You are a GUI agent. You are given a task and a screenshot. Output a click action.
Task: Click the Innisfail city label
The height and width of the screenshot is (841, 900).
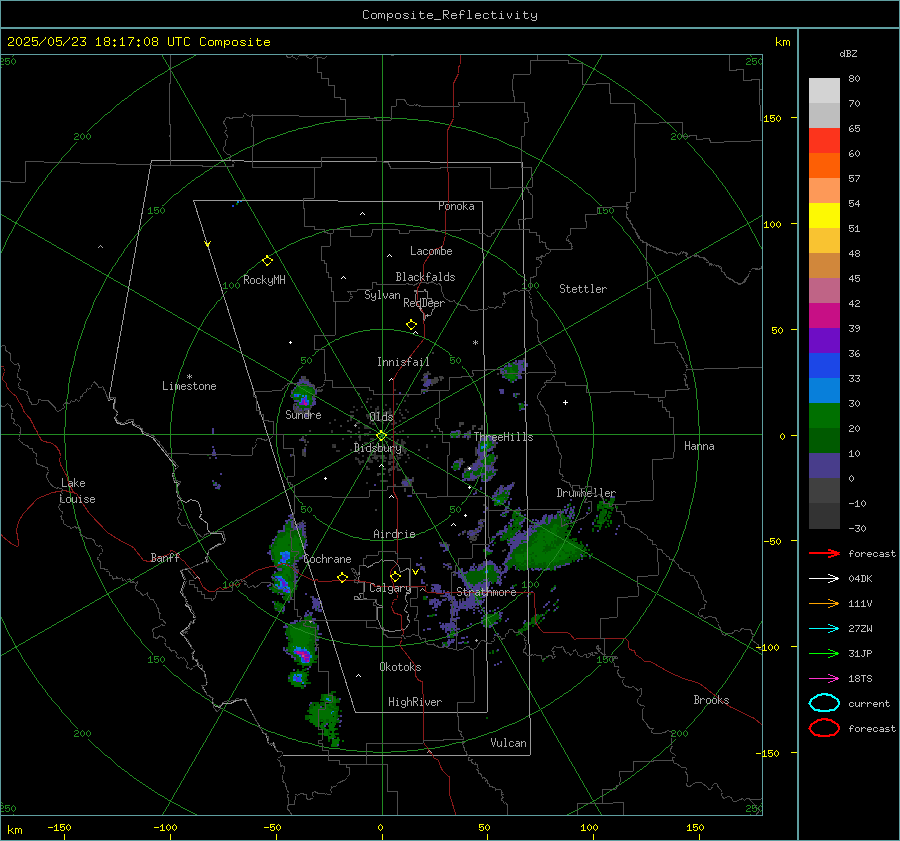click(403, 362)
